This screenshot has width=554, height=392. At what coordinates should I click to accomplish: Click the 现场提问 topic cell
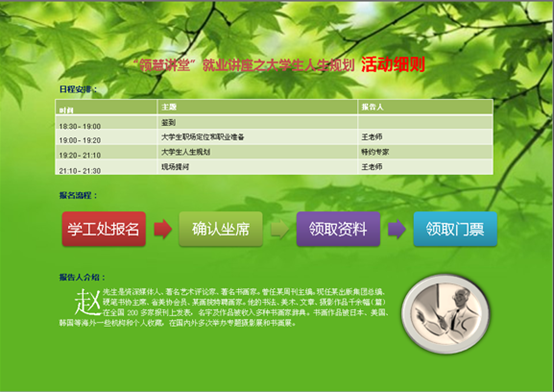click(x=257, y=167)
